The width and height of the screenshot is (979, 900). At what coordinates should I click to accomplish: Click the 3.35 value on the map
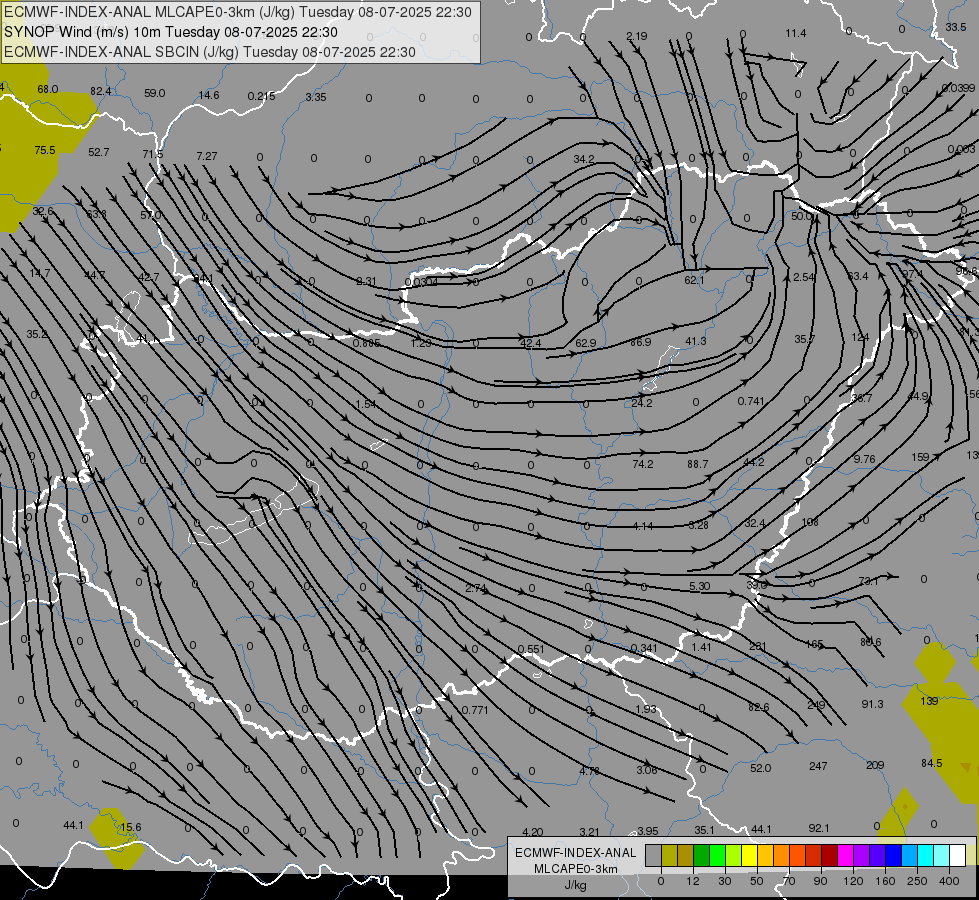(x=316, y=97)
